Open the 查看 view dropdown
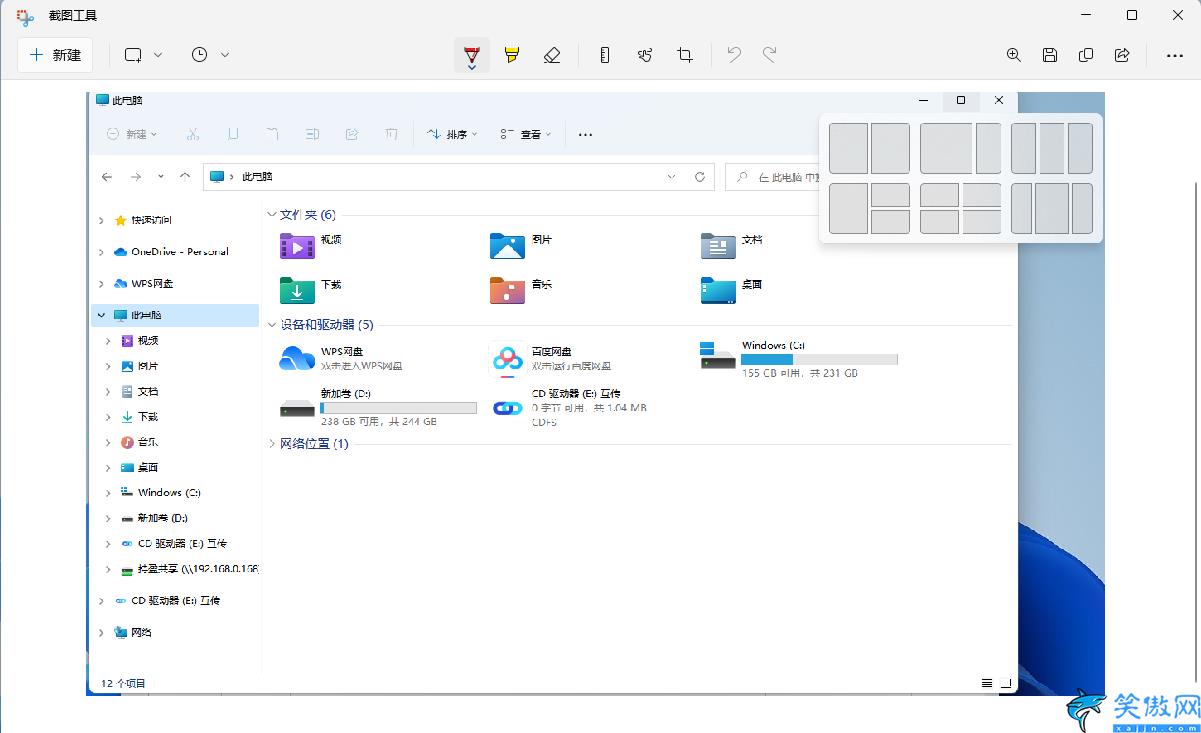The width and height of the screenshot is (1201, 733). click(526, 134)
